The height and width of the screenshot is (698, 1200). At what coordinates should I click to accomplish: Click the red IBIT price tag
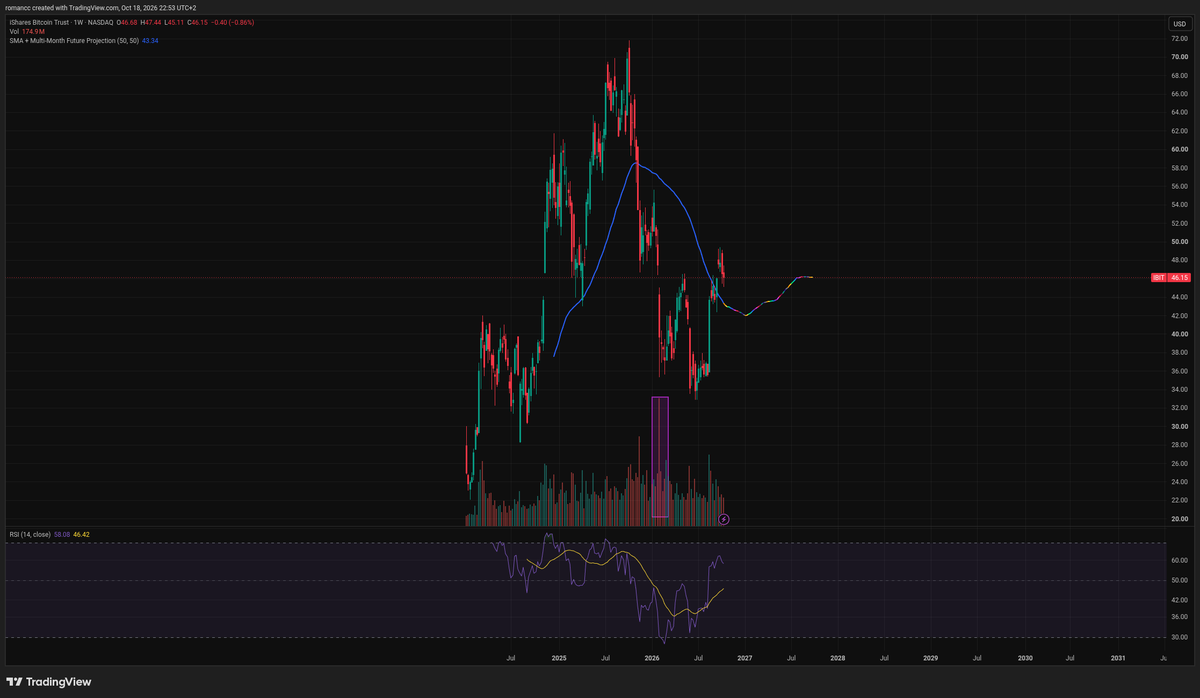click(1170, 277)
